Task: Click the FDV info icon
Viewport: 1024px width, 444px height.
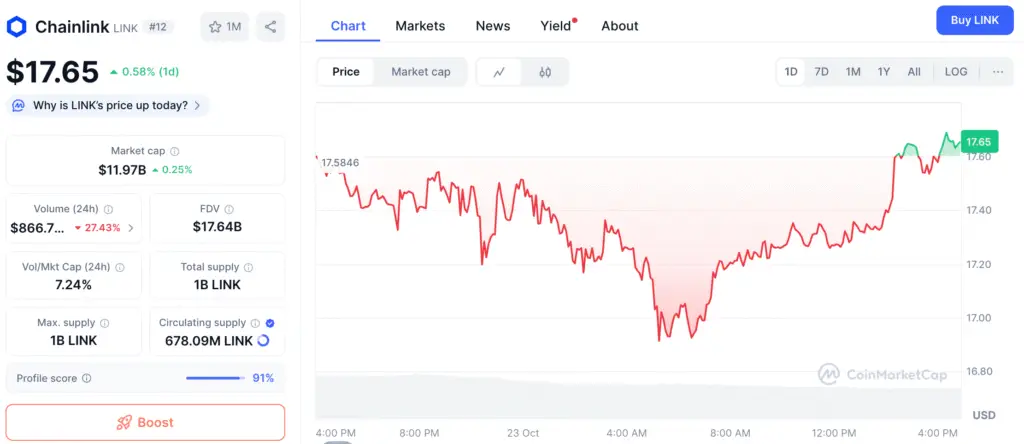Action: [x=230, y=209]
